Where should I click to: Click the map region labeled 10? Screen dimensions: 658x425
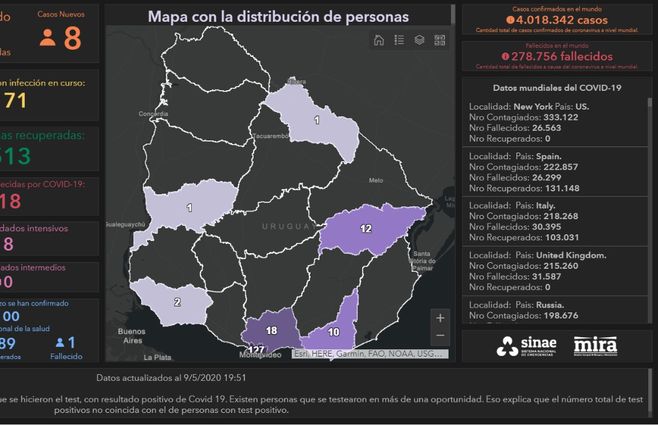click(334, 330)
